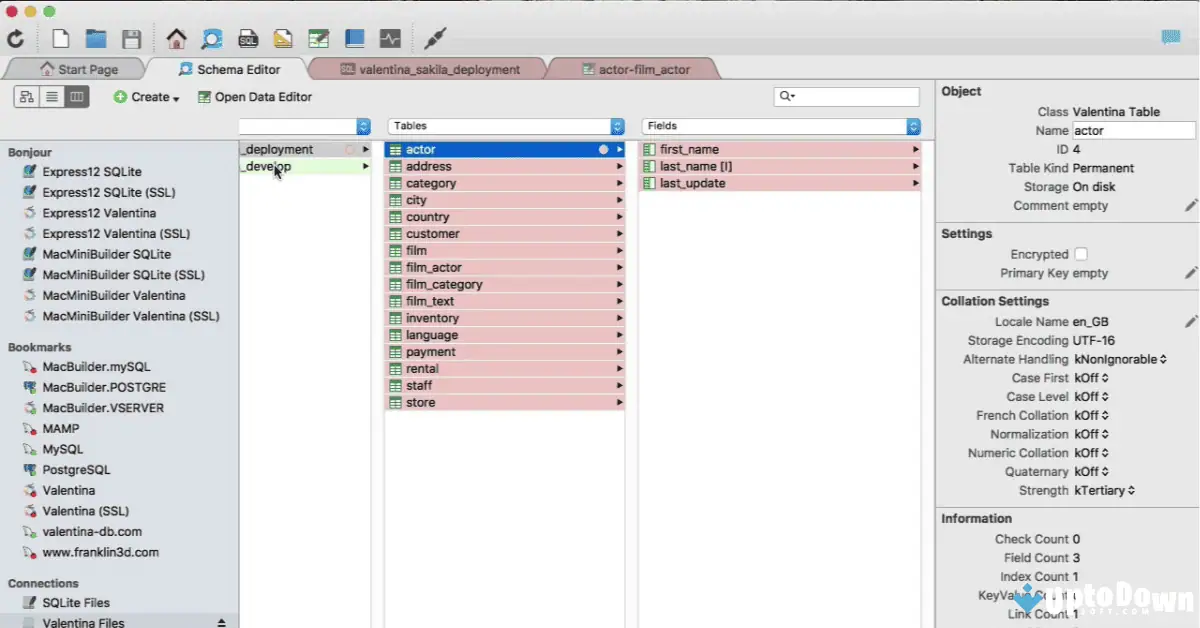This screenshot has width=1200, height=628.
Task: Switch schema view to tree diagram mode
Action: tap(25, 97)
